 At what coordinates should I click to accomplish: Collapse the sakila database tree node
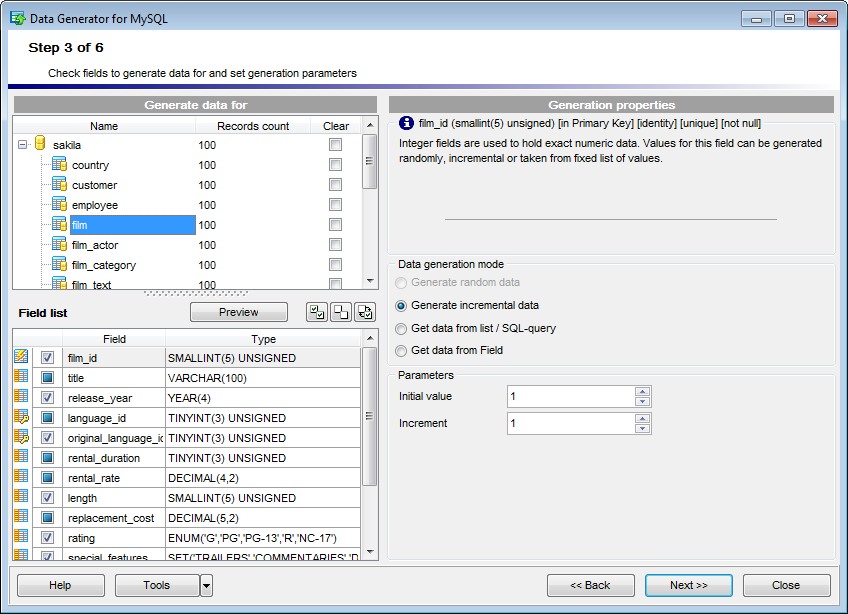(x=23, y=145)
